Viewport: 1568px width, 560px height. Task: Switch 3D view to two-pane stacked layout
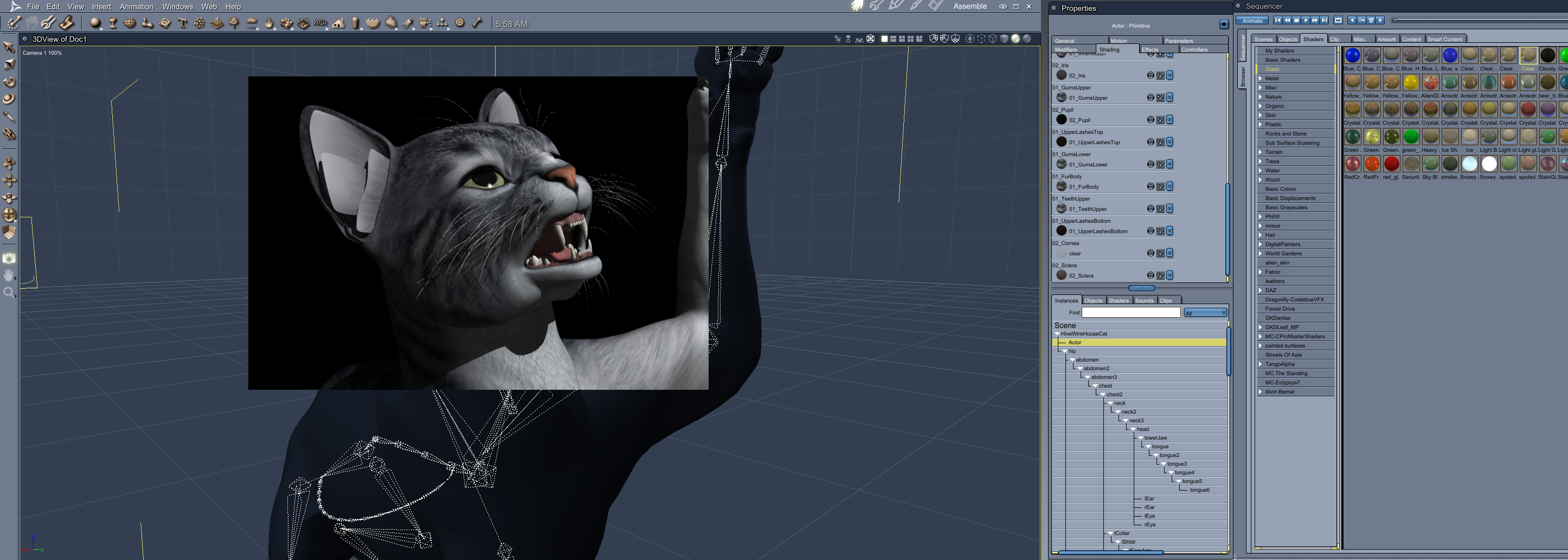pos(893,39)
